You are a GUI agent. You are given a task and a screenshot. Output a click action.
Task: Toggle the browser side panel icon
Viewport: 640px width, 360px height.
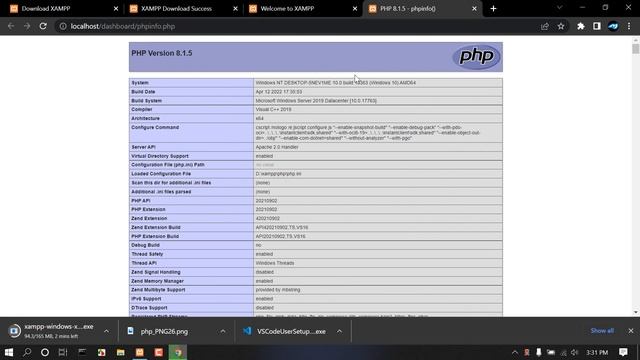(x=597, y=26)
